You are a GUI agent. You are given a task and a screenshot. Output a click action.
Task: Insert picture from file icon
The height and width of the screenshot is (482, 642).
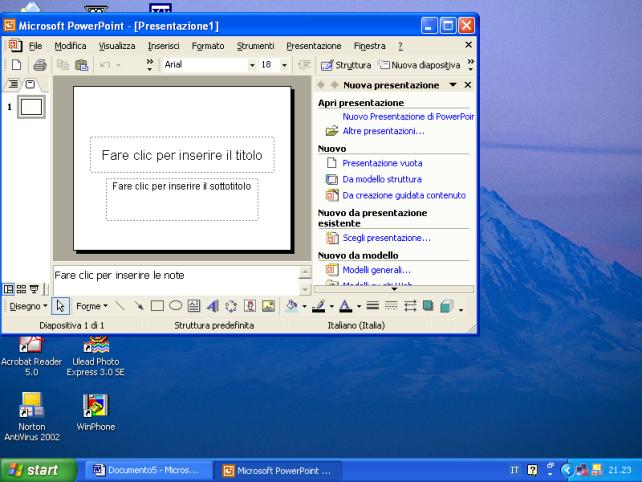(x=268, y=306)
